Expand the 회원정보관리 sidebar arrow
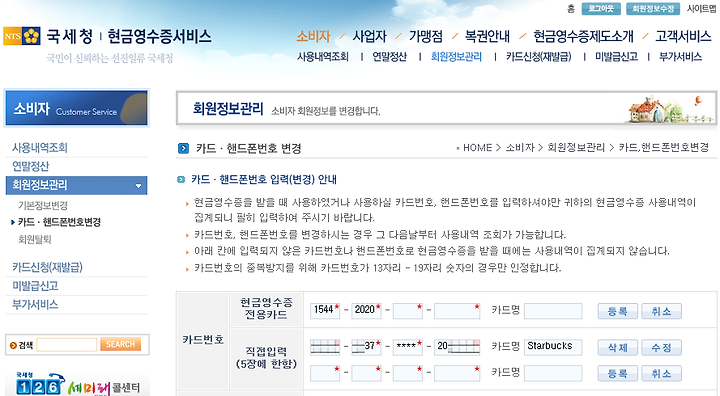The height and width of the screenshot is (396, 720). [138, 186]
